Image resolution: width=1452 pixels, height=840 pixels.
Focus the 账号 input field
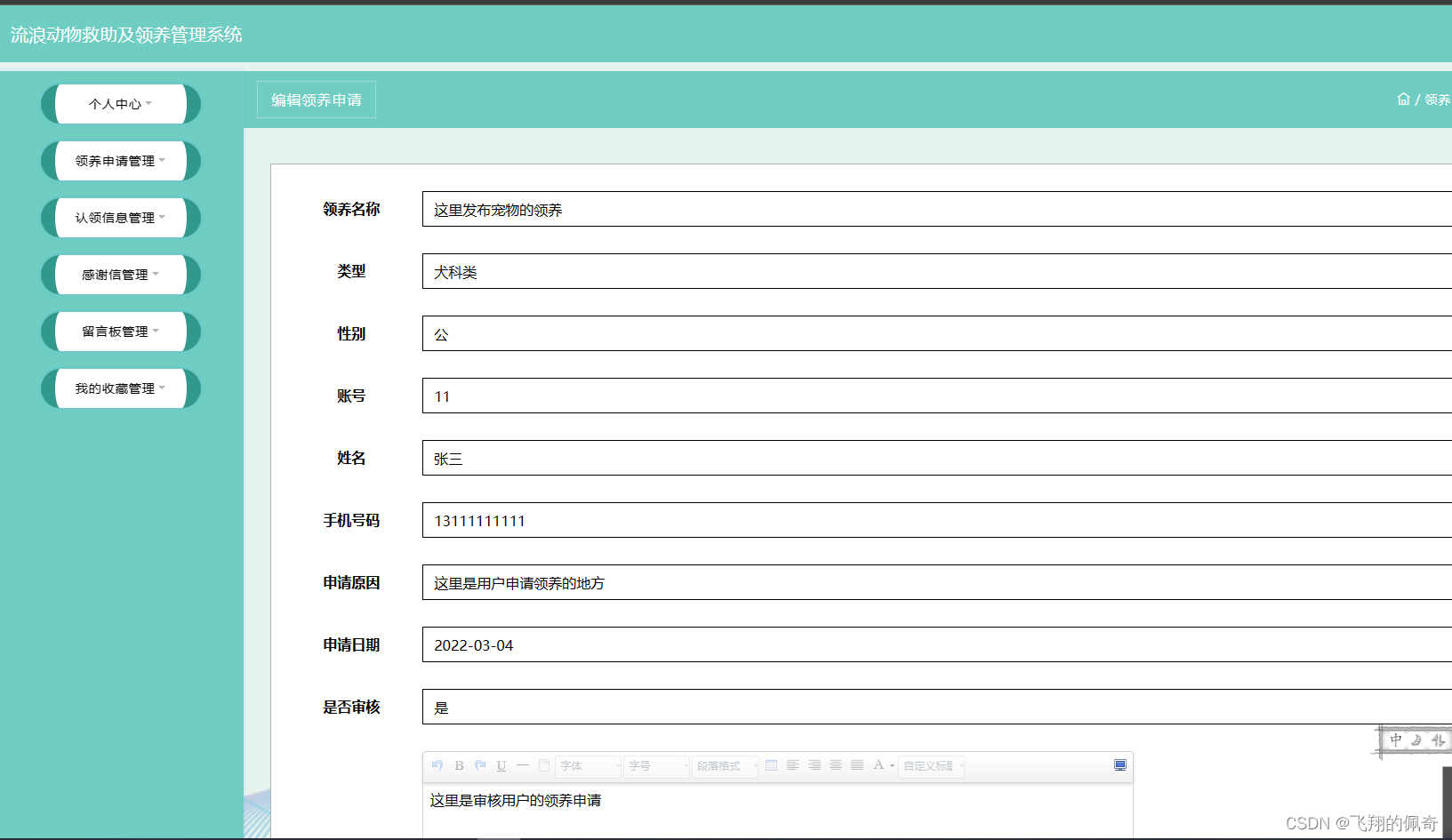(937, 396)
